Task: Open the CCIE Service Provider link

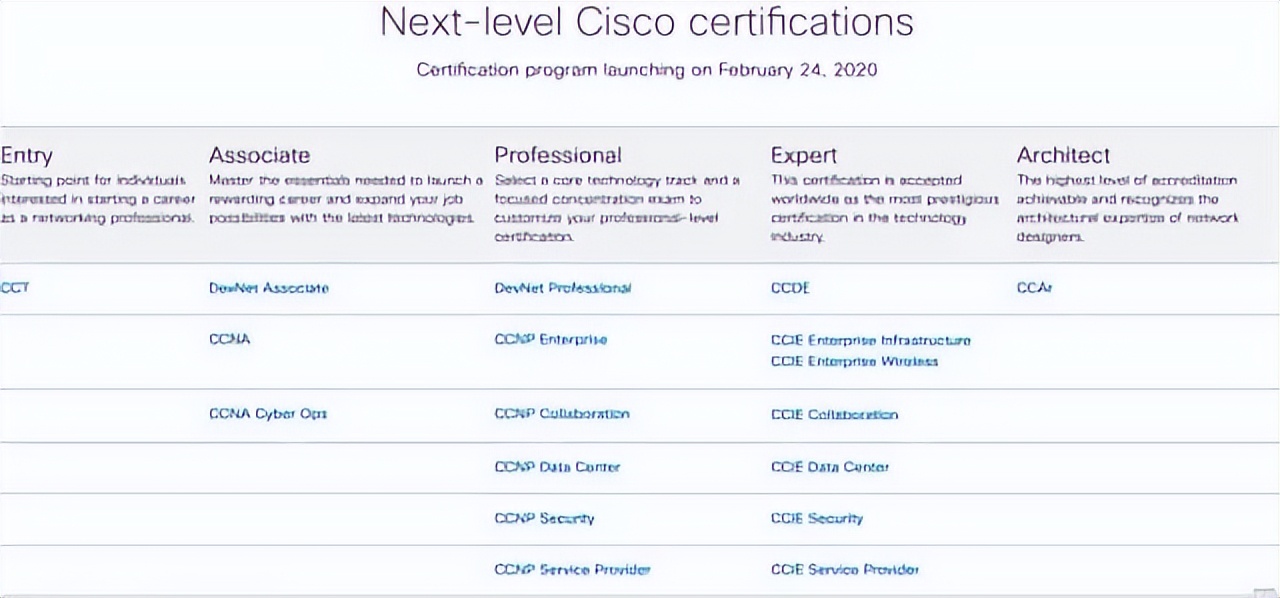Action: point(844,570)
